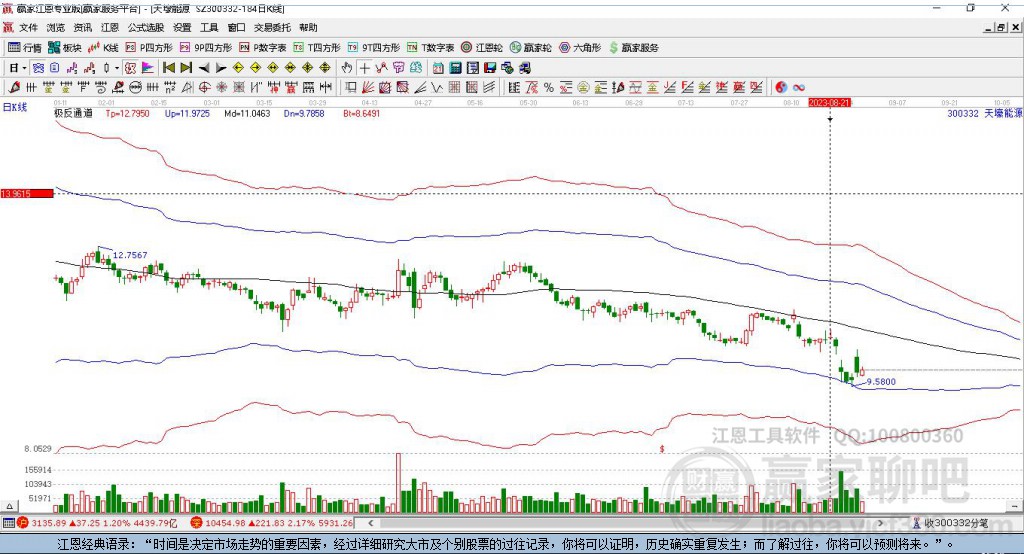Select the red circle-crosshair target tool
Screen dimensions: 1024x554
point(204,88)
